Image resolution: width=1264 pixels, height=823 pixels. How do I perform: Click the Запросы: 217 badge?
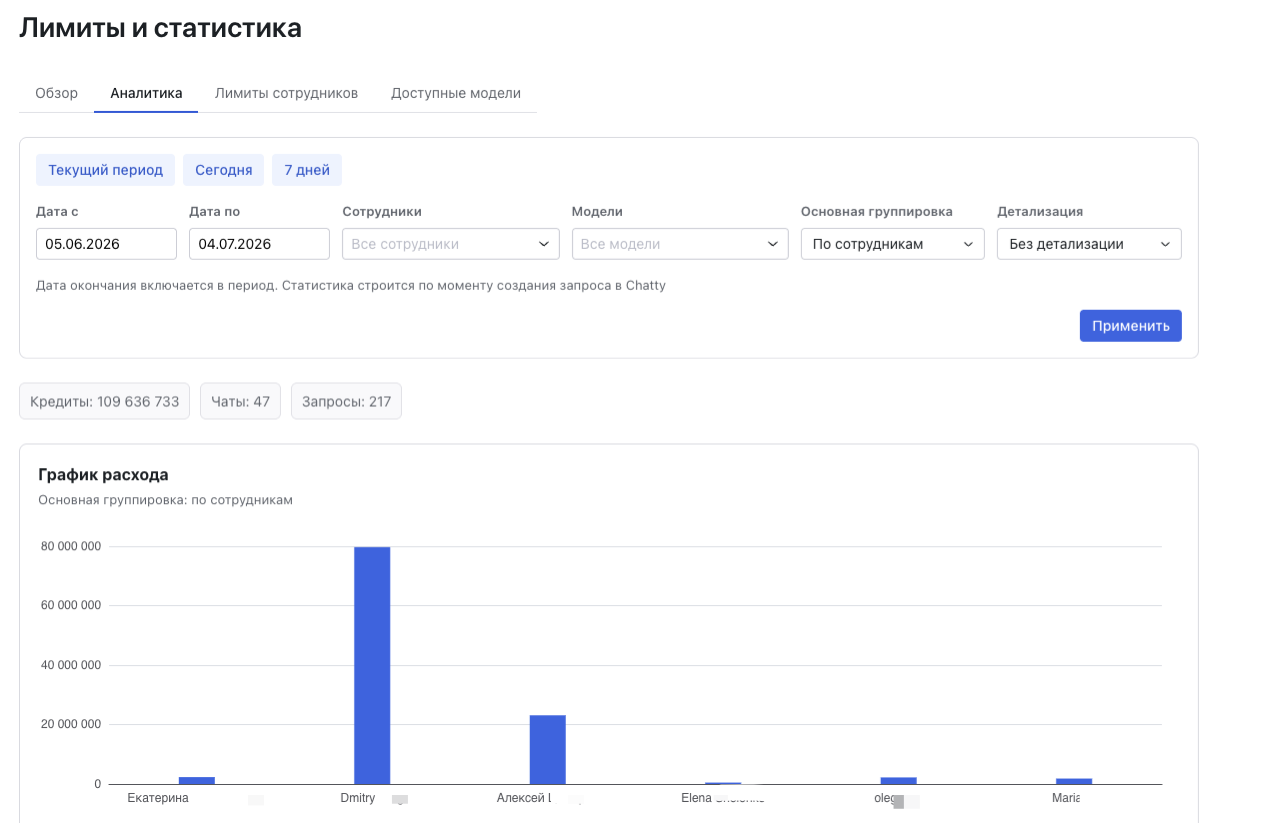click(x=346, y=401)
